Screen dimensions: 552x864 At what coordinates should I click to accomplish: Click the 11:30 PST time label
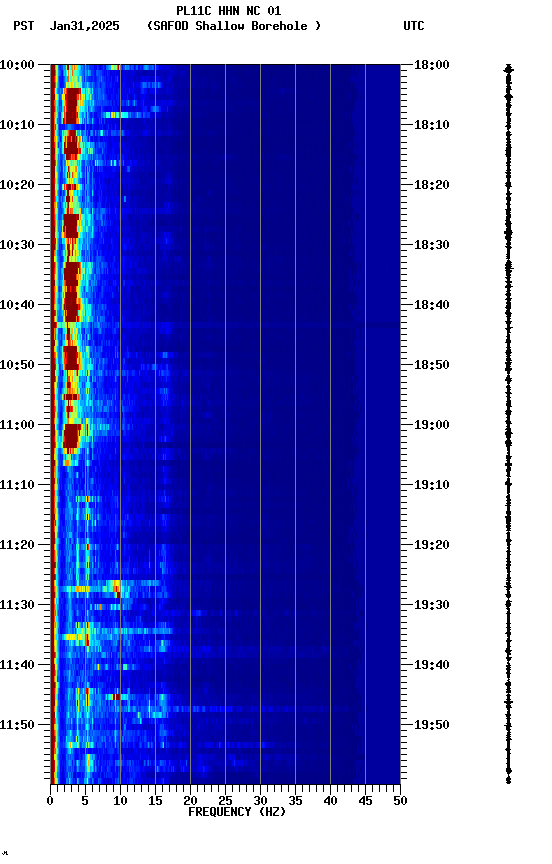pos(17,606)
